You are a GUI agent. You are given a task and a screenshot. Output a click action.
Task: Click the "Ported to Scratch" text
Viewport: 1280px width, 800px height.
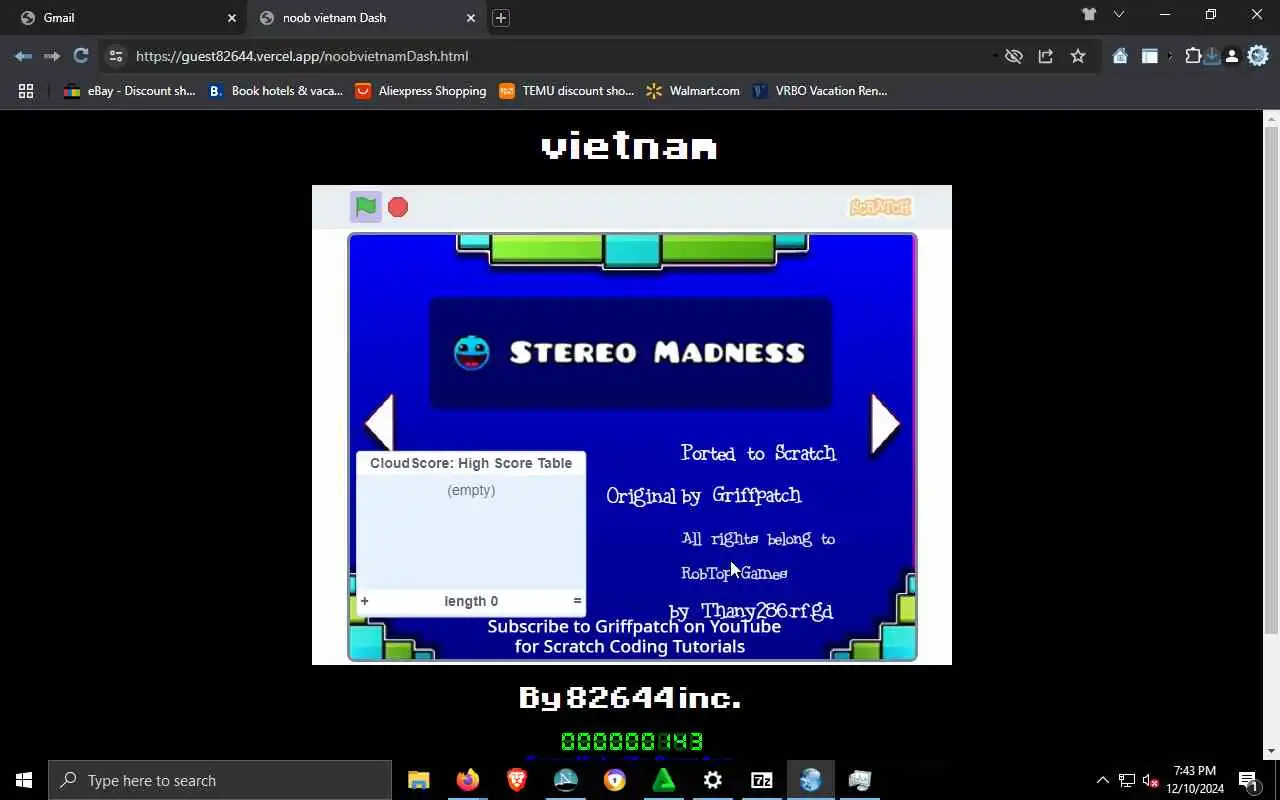pos(758,453)
